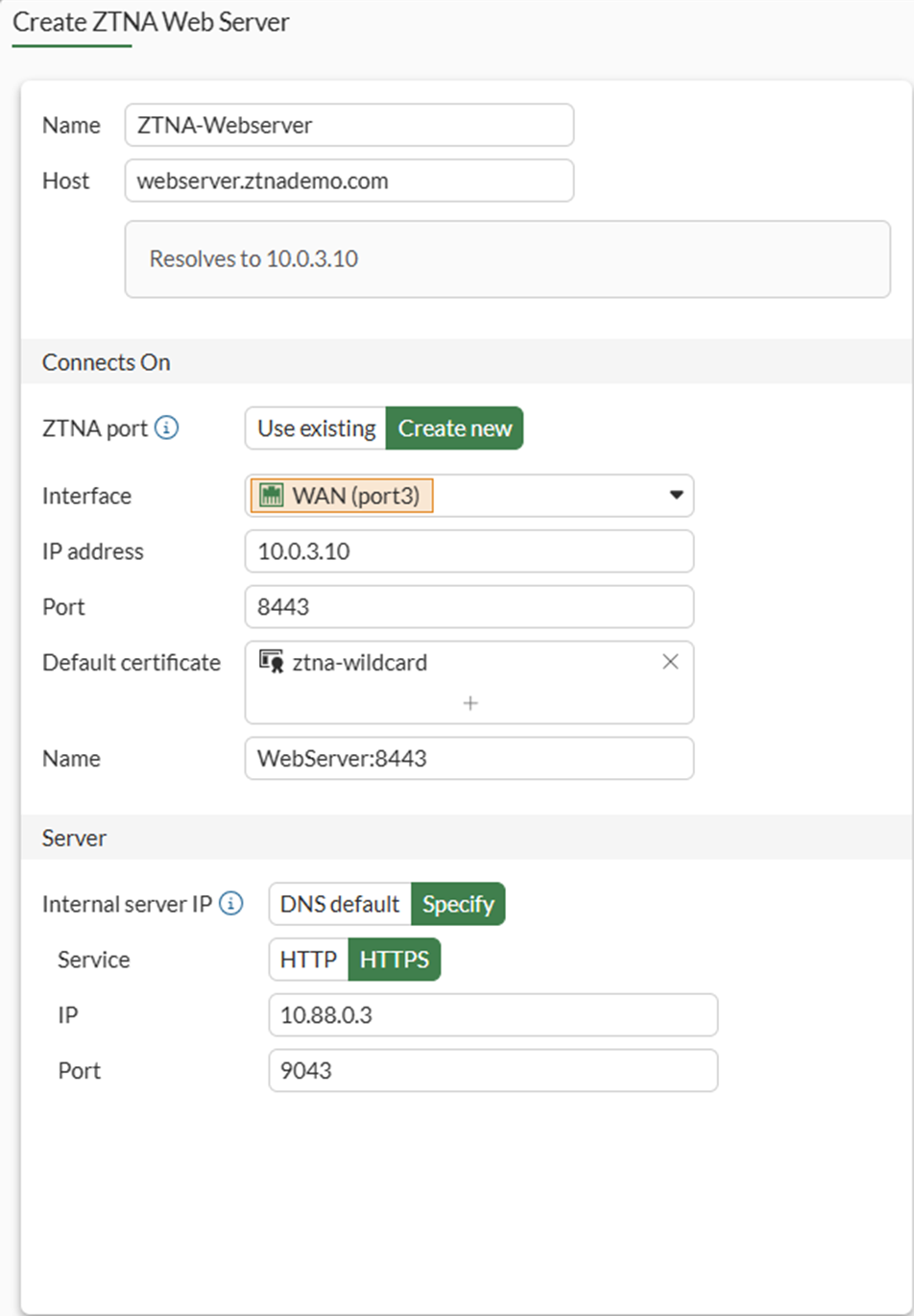Select Use existing ZTNA port
Screen dimensions: 914x1316
click(x=316, y=428)
